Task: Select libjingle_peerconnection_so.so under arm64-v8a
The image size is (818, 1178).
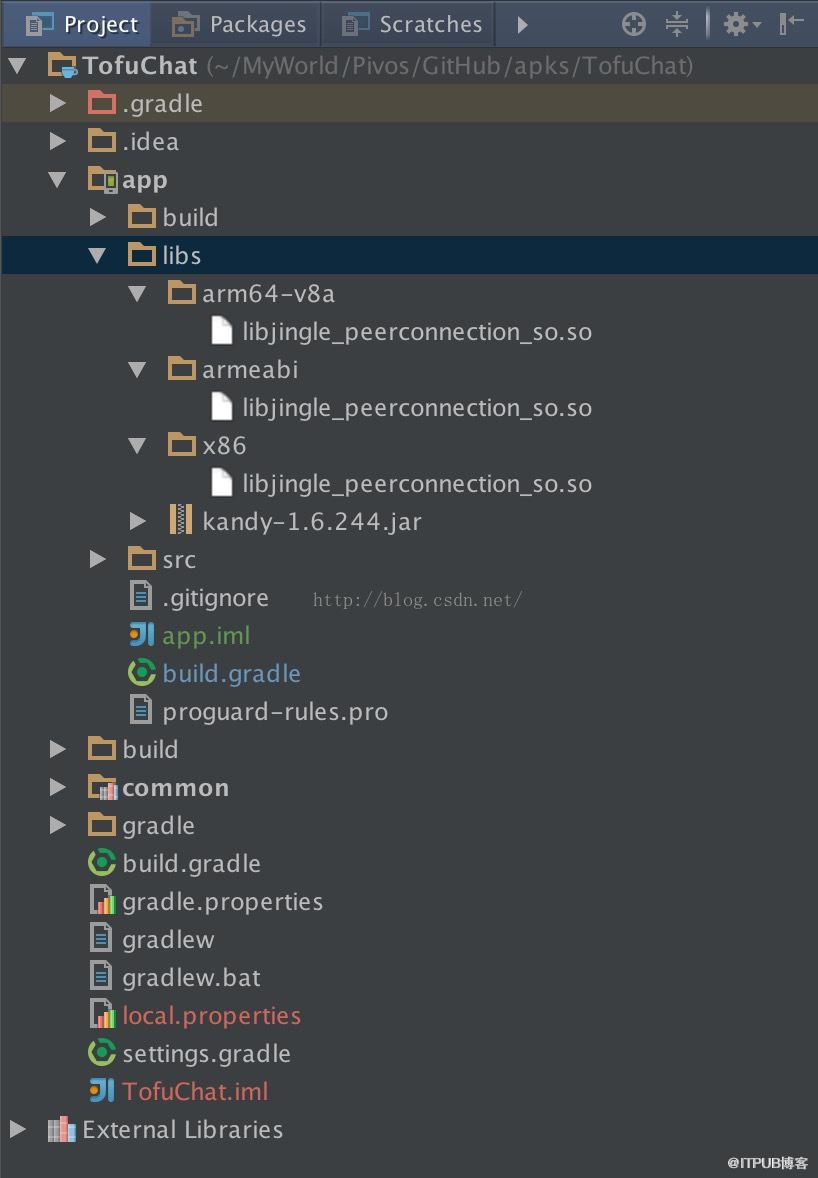Action: 417,331
